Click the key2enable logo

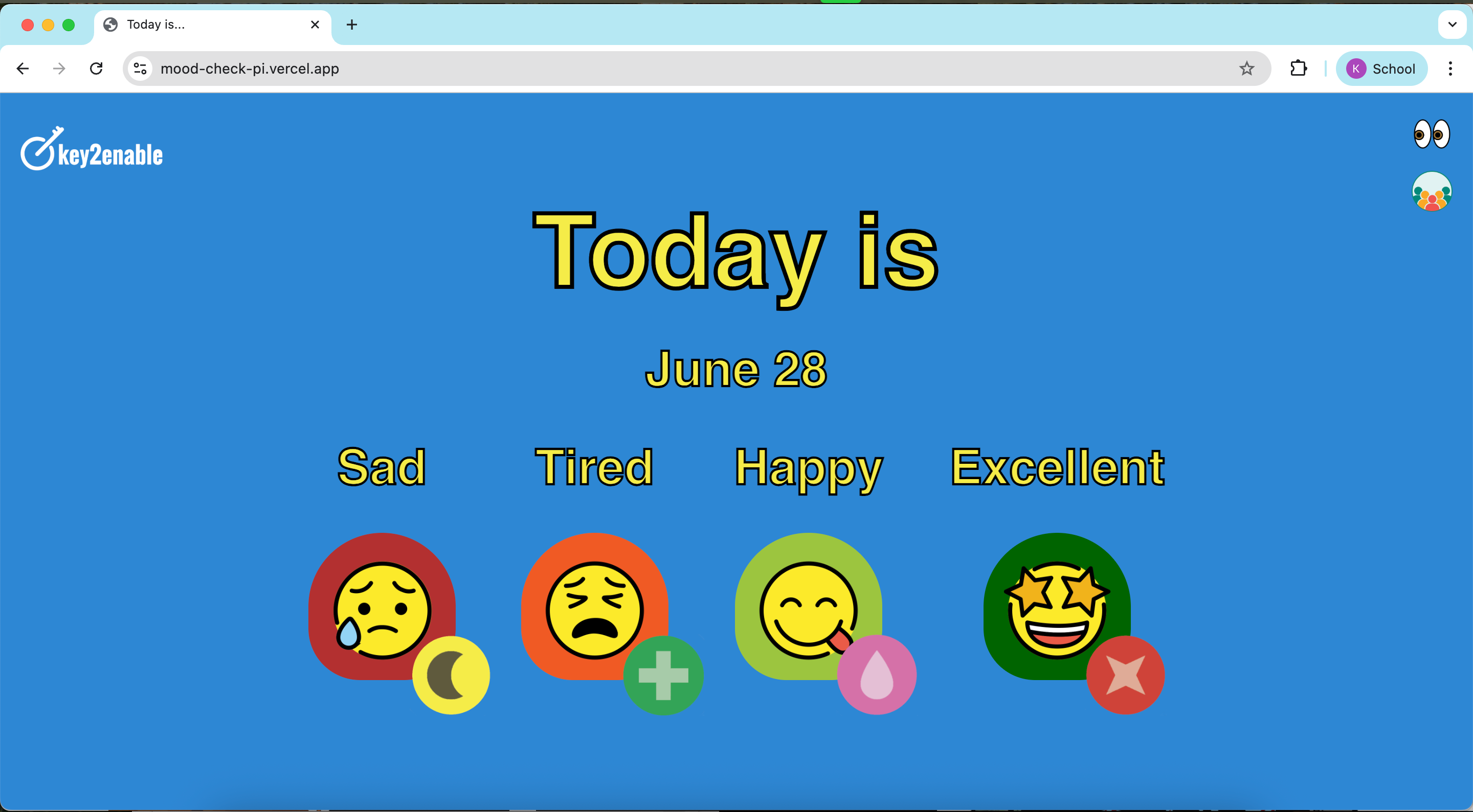click(x=92, y=149)
